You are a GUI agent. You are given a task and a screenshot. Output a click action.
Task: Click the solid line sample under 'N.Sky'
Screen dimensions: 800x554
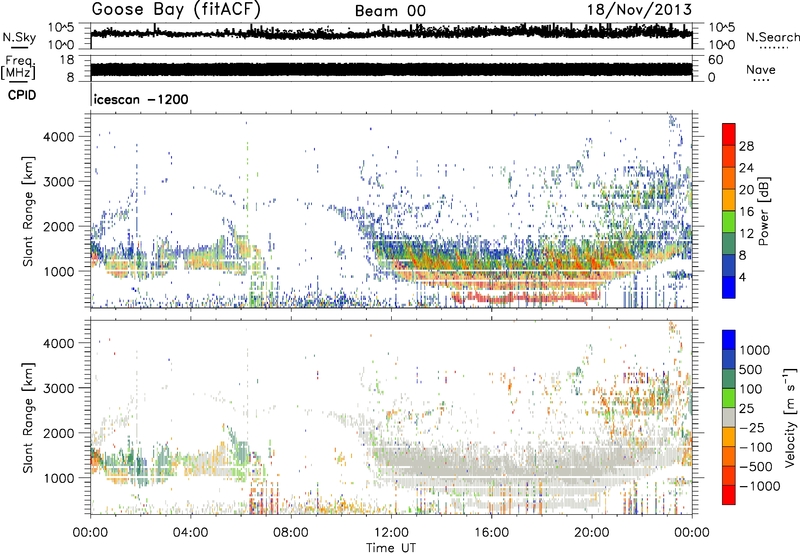tap(19, 47)
